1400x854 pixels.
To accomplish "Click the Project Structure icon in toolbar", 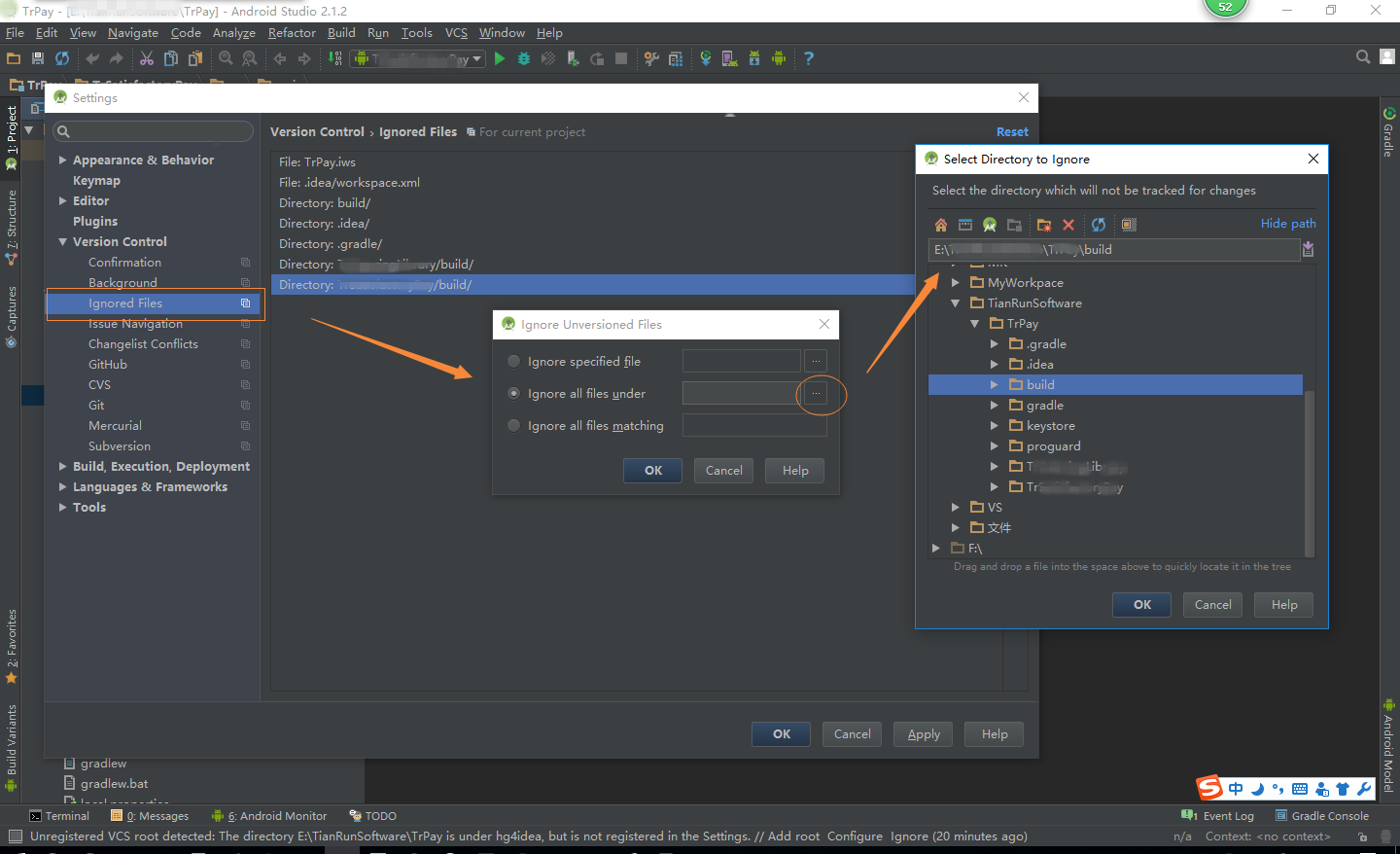I will pos(676,58).
